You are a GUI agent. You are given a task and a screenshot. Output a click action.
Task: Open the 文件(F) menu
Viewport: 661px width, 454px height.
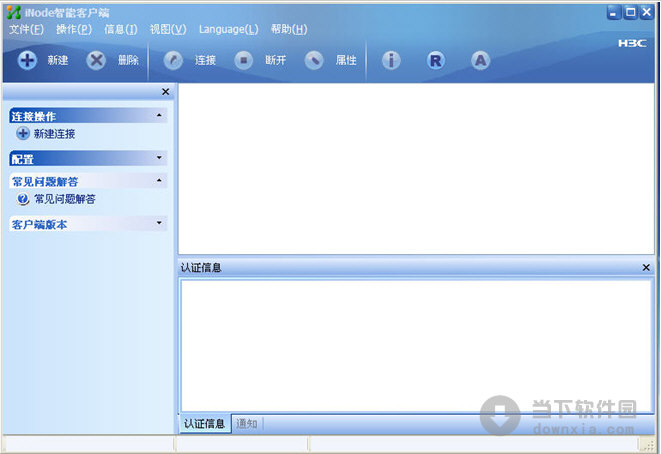tap(26, 30)
